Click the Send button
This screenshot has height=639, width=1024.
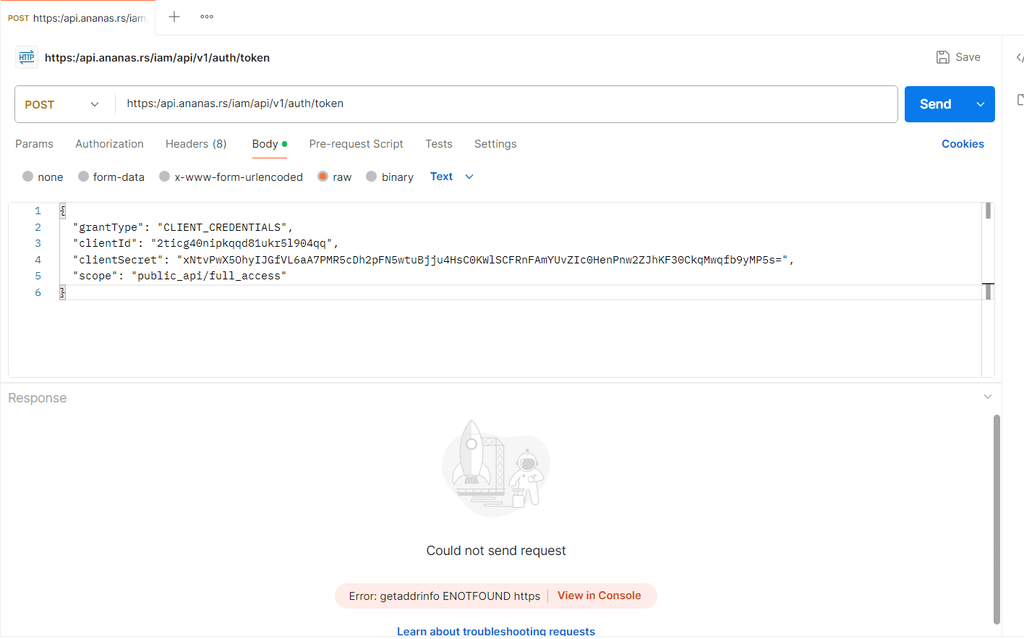935,103
